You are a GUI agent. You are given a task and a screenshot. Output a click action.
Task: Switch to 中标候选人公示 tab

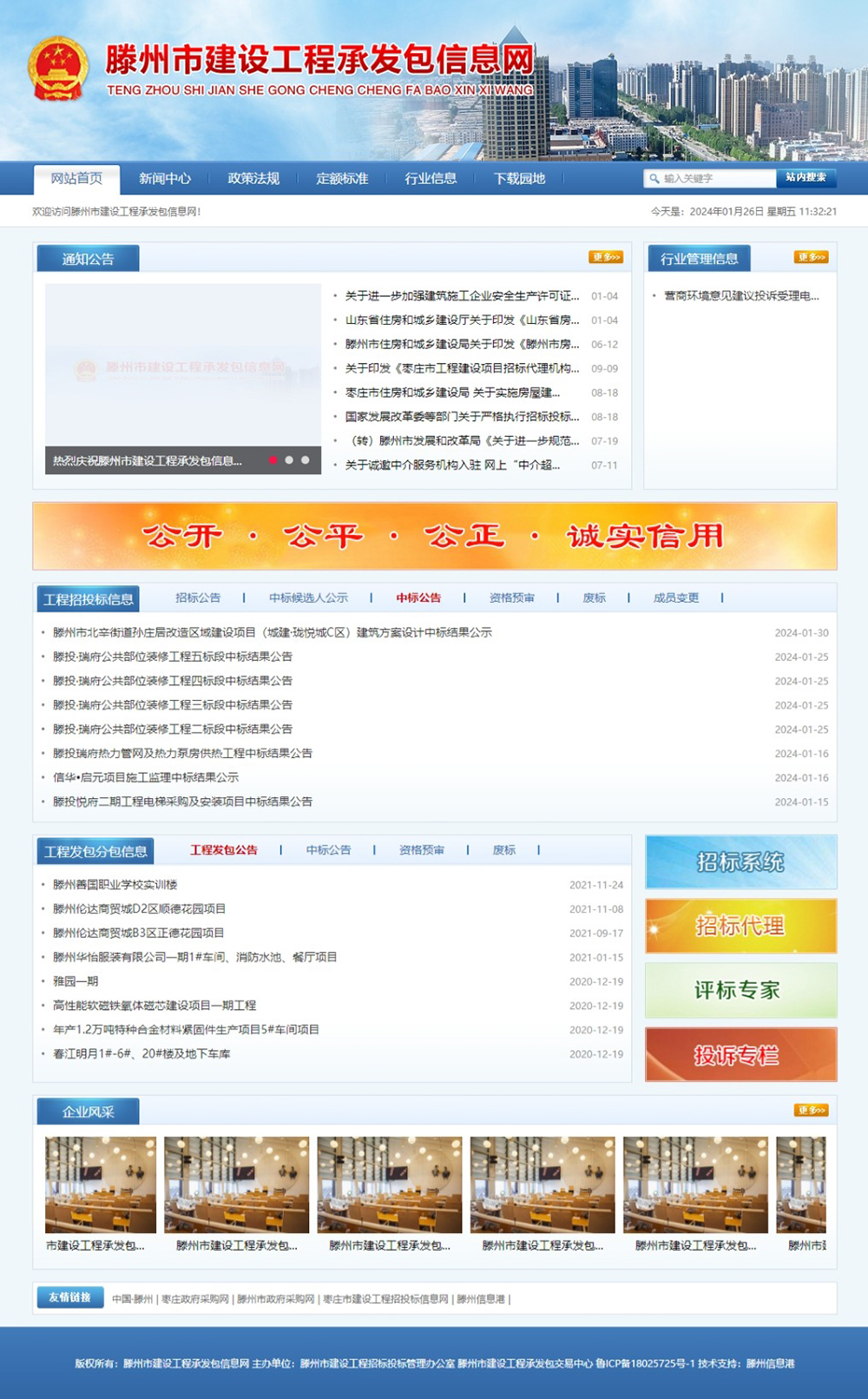(308, 598)
